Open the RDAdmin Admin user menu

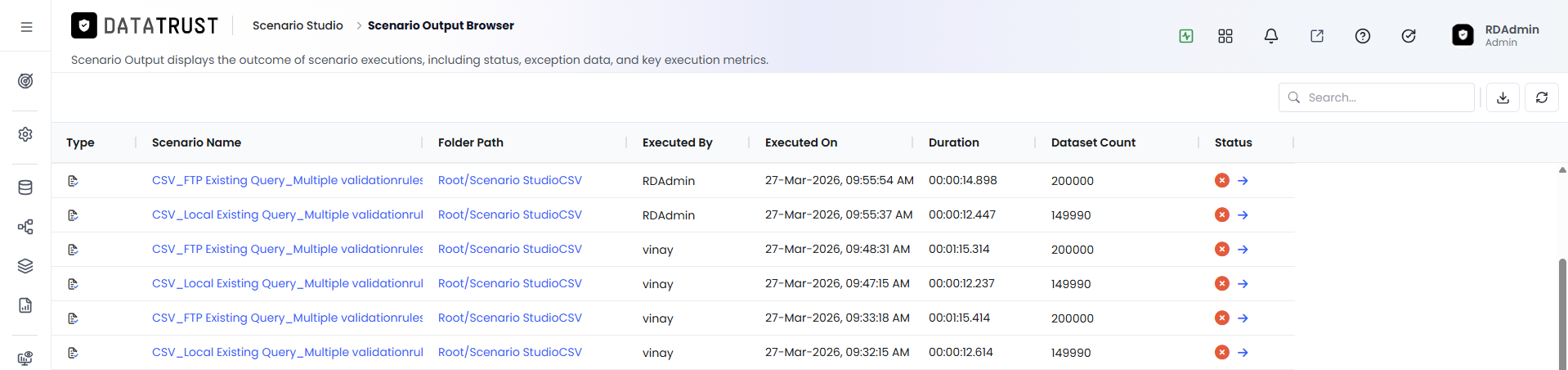(x=1496, y=35)
